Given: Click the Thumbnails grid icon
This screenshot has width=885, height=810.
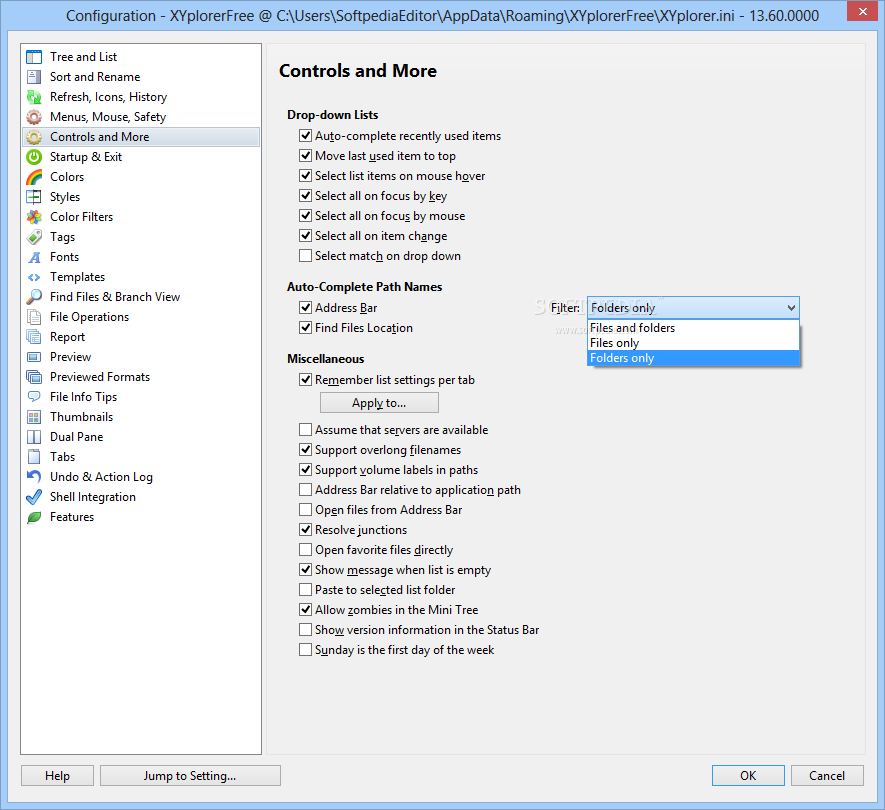Looking at the screenshot, I should click(34, 417).
